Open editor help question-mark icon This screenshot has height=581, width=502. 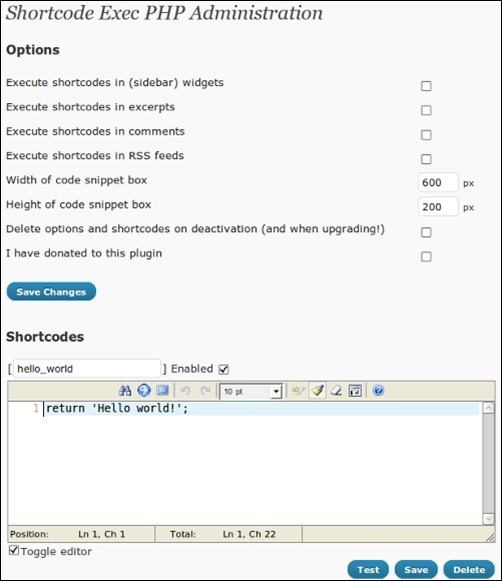pyautogui.click(x=378, y=391)
